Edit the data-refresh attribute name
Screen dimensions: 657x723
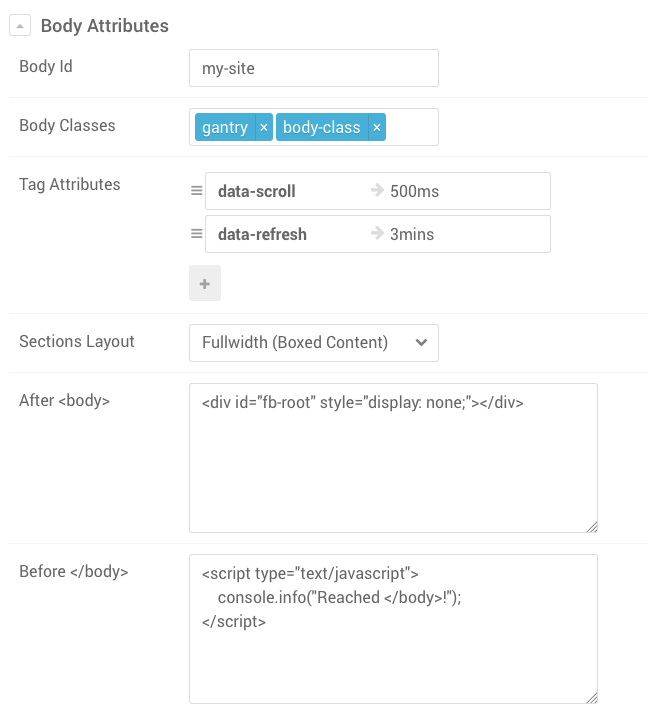pyautogui.click(x=280, y=234)
